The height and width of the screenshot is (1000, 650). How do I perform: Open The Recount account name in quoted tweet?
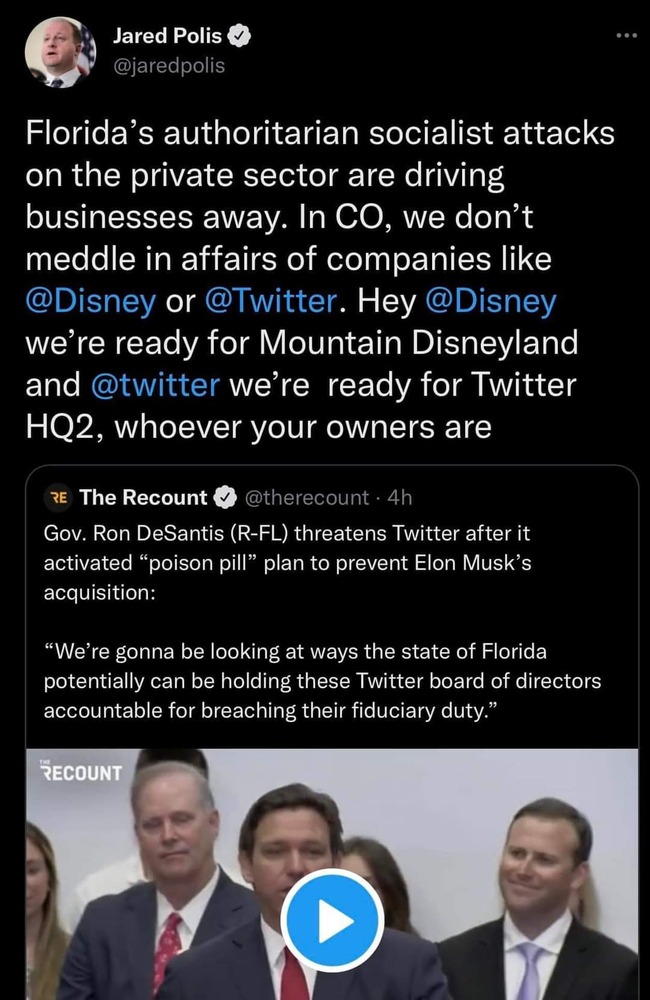[x=142, y=497]
